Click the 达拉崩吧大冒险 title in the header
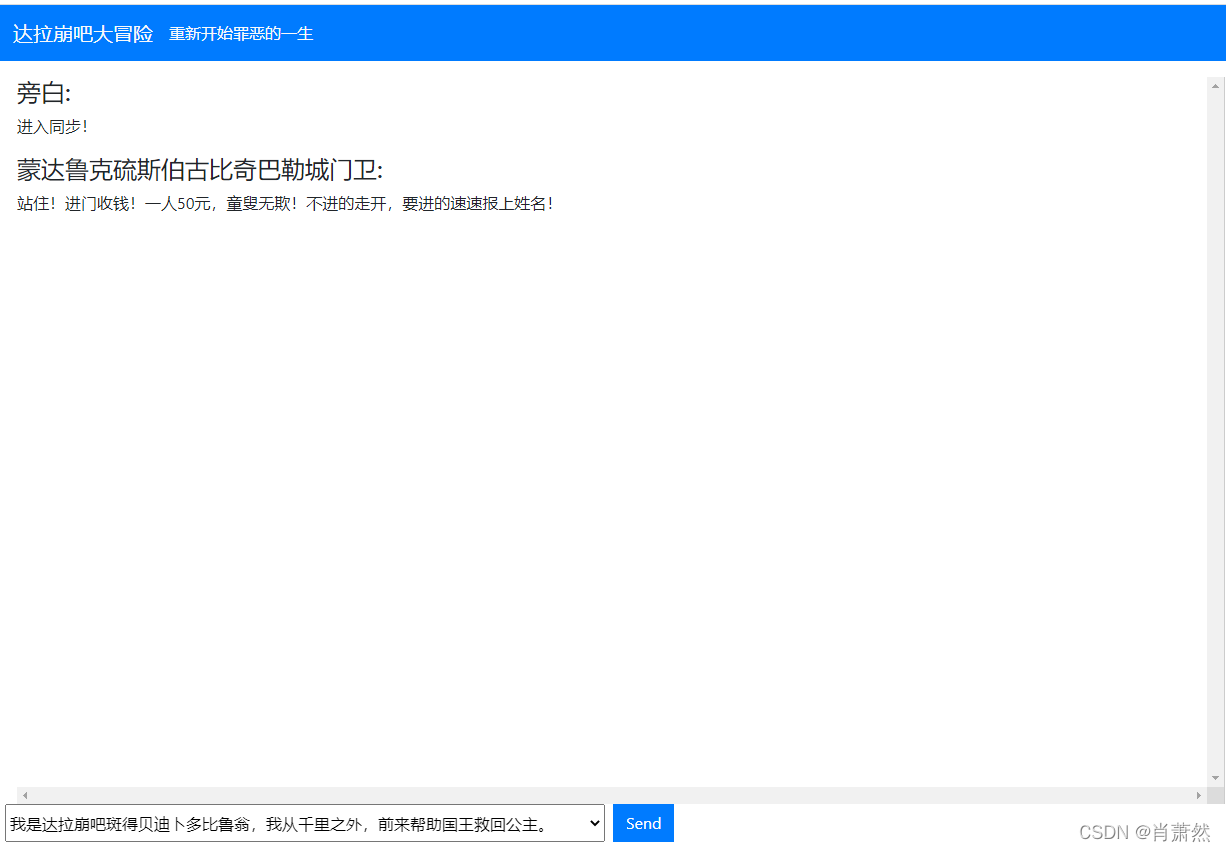 click(82, 33)
